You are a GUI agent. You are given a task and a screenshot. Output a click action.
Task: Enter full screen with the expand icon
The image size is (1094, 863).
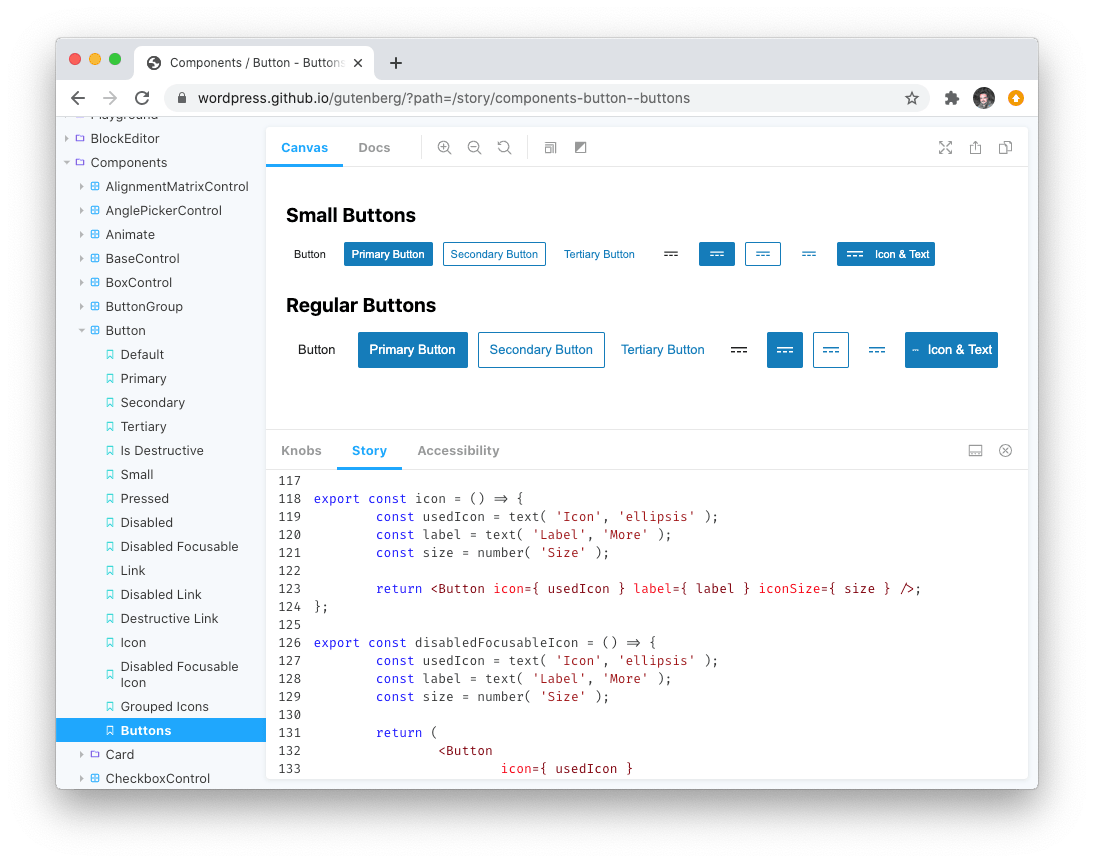945,147
